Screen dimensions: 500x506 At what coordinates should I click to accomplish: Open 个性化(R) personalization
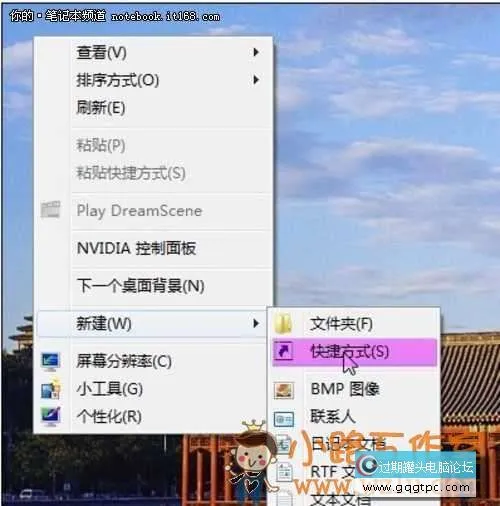coord(153,417)
